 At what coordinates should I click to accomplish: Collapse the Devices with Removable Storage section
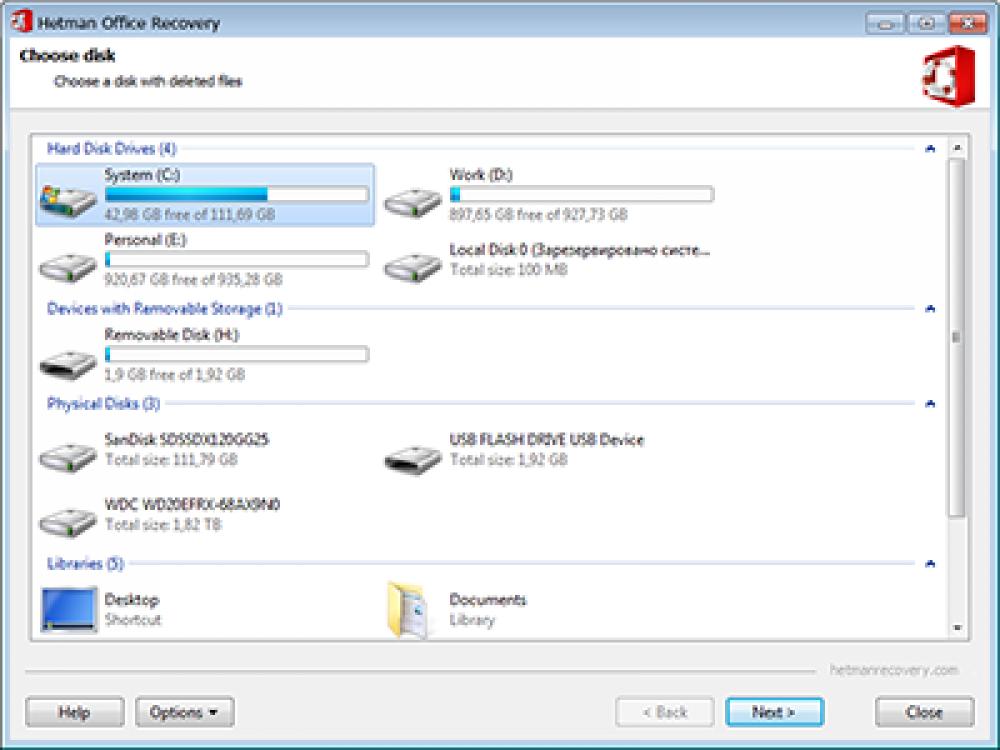929,309
